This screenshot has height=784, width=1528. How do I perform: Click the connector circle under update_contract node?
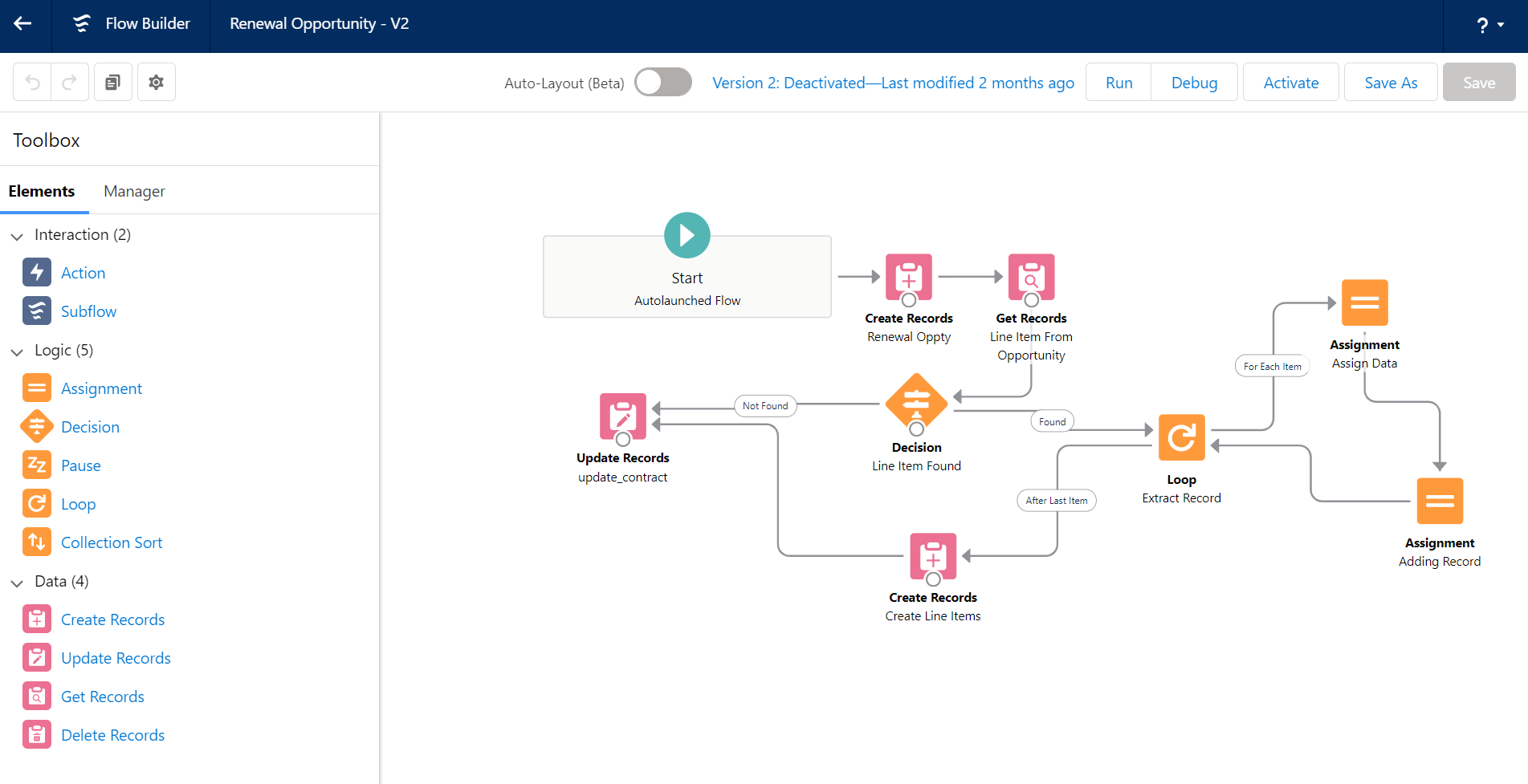[623, 440]
